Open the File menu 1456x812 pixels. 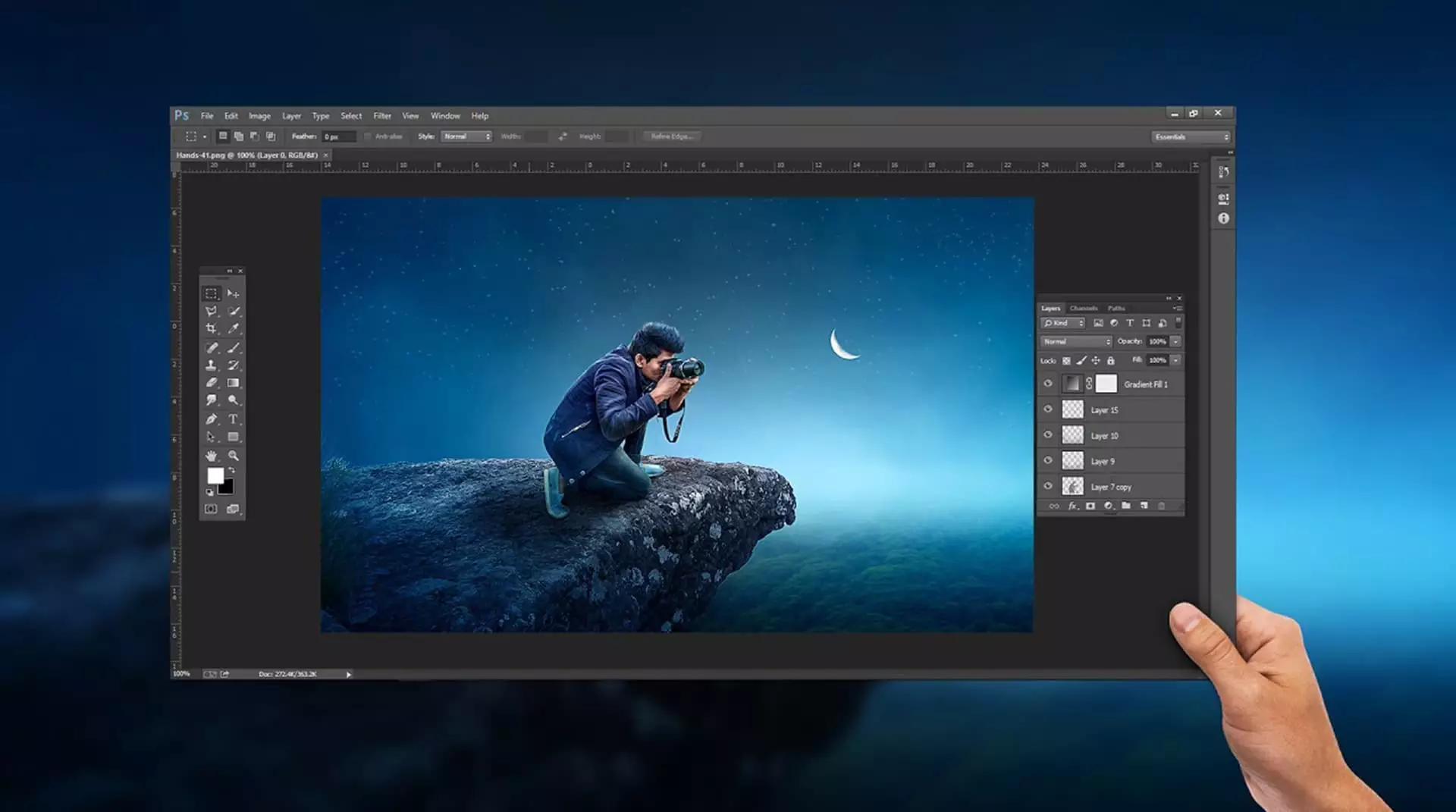click(x=207, y=116)
